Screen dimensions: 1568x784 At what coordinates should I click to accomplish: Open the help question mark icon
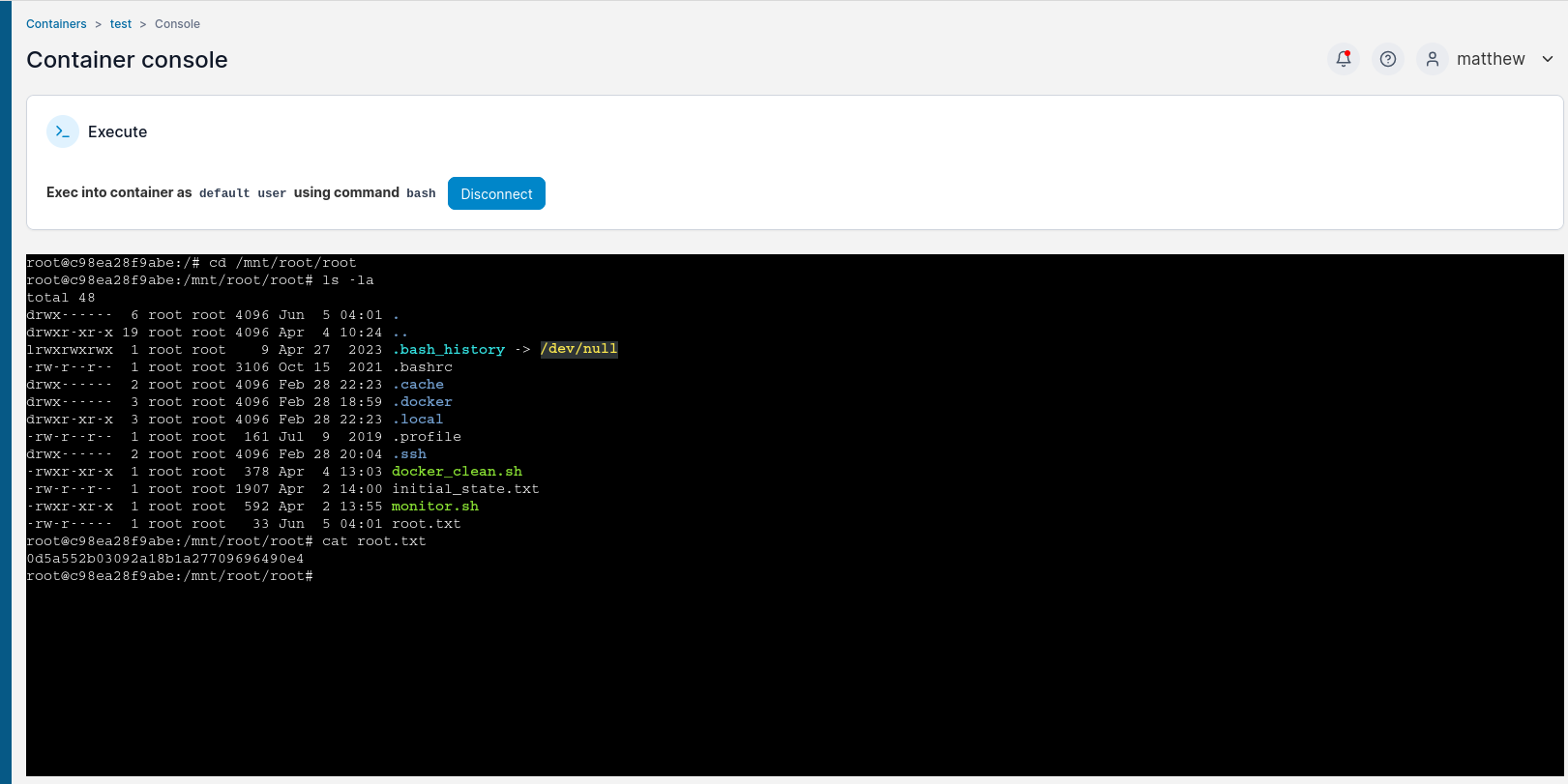(x=1387, y=59)
